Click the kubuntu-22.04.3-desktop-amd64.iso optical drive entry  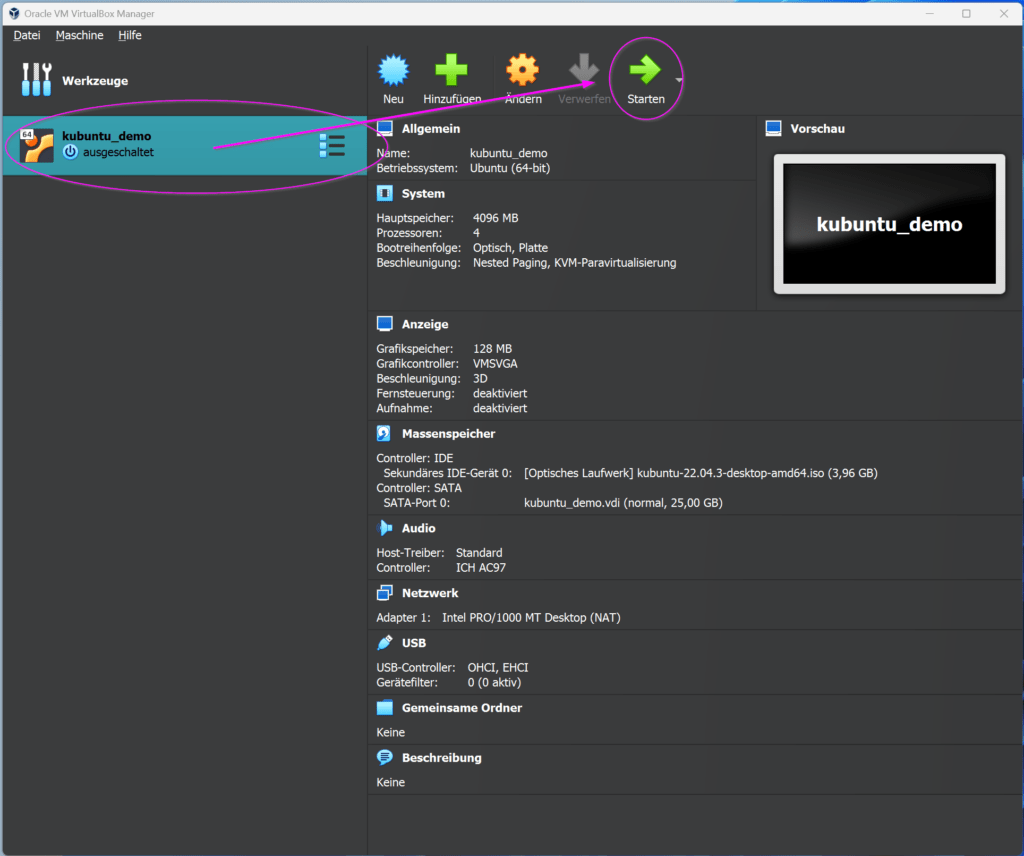(701, 473)
